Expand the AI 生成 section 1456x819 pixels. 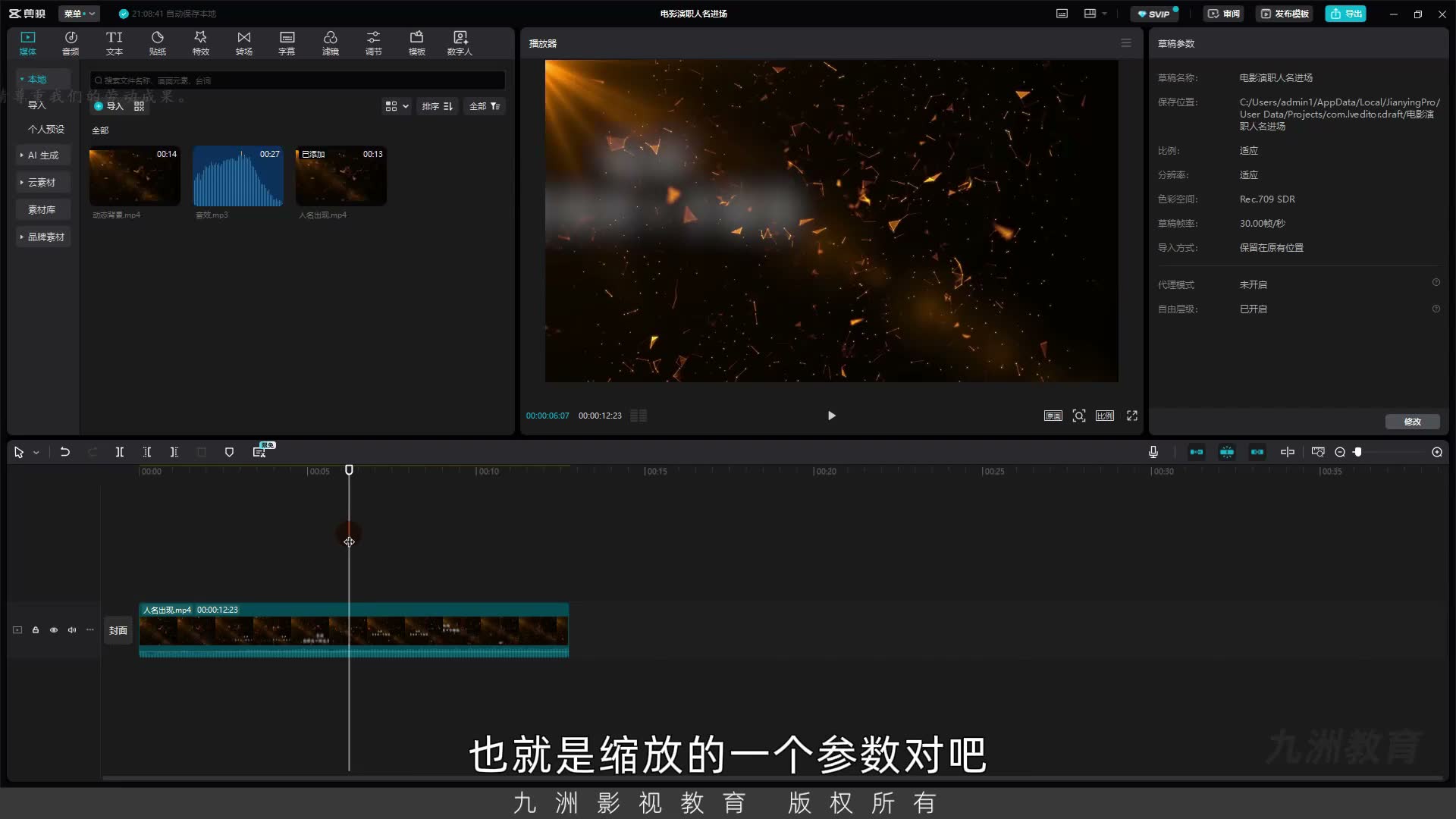click(x=43, y=155)
